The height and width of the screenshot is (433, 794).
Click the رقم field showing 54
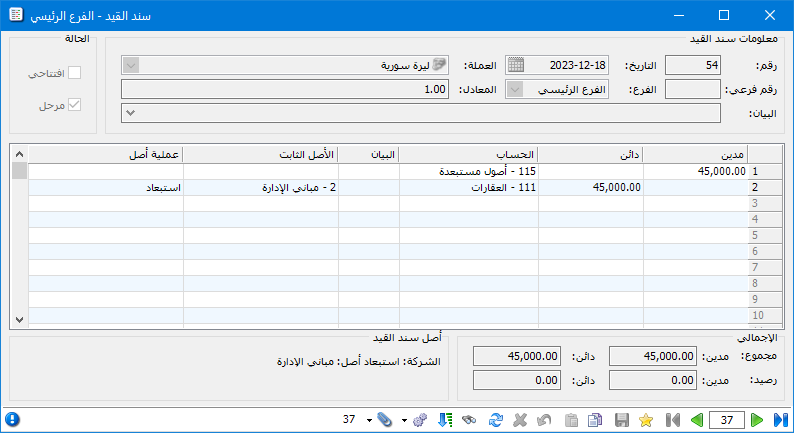(x=692, y=65)
